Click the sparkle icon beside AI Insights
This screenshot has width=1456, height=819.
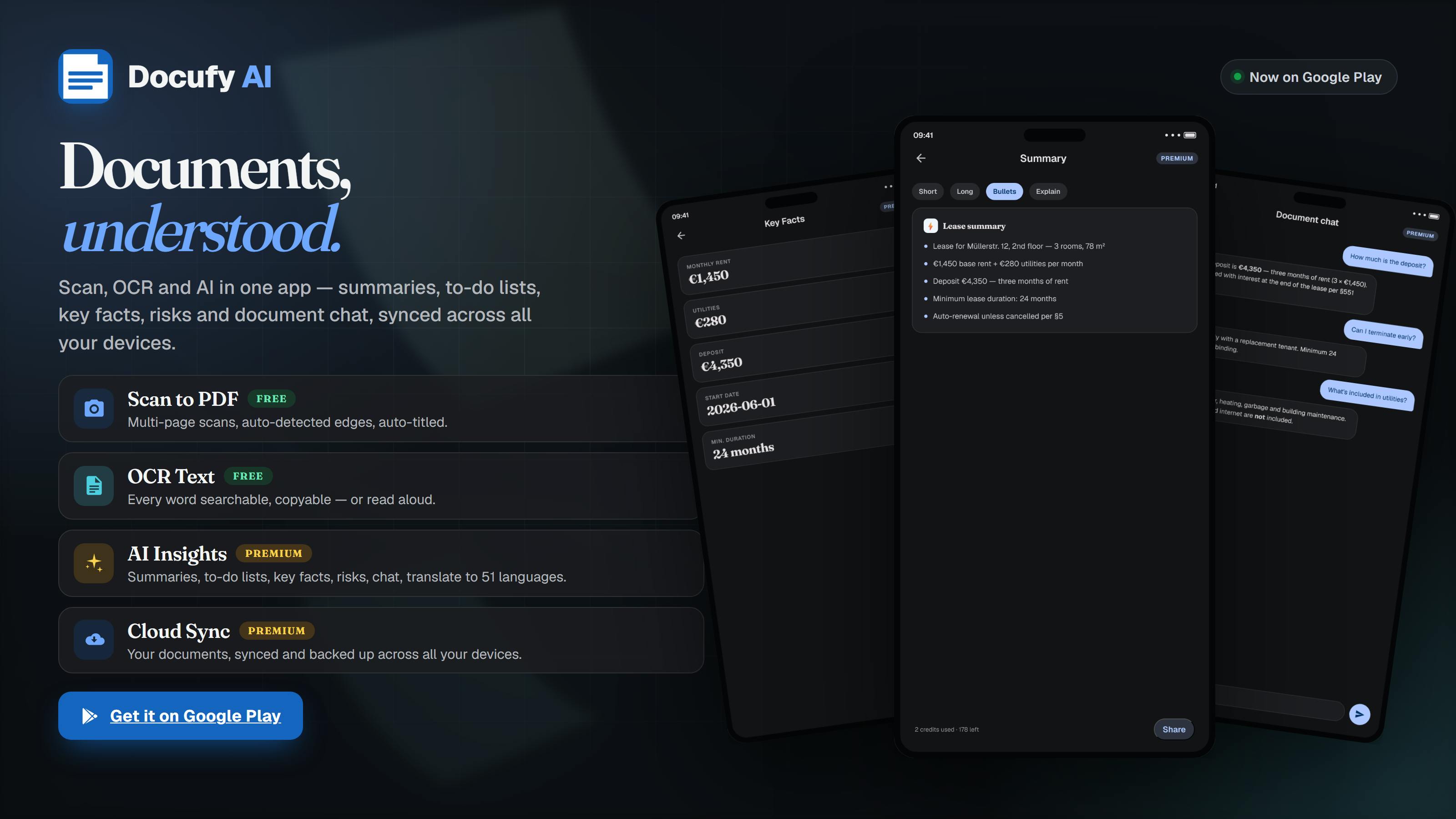coord(94,563)
